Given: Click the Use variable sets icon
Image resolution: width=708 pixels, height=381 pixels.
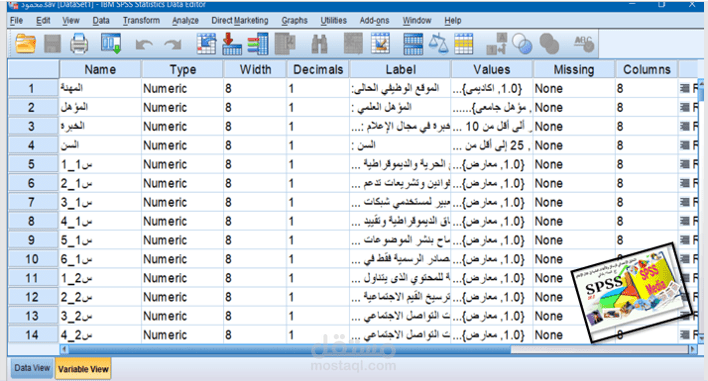Looking at the screenshot, I should (522, 44).
